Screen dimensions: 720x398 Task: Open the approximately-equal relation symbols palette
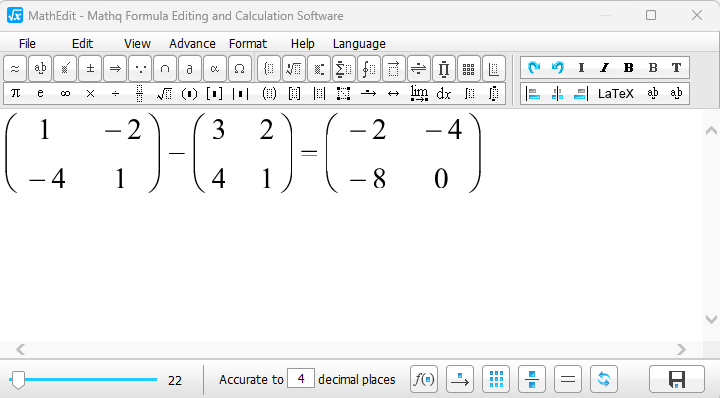pos(15,69)
